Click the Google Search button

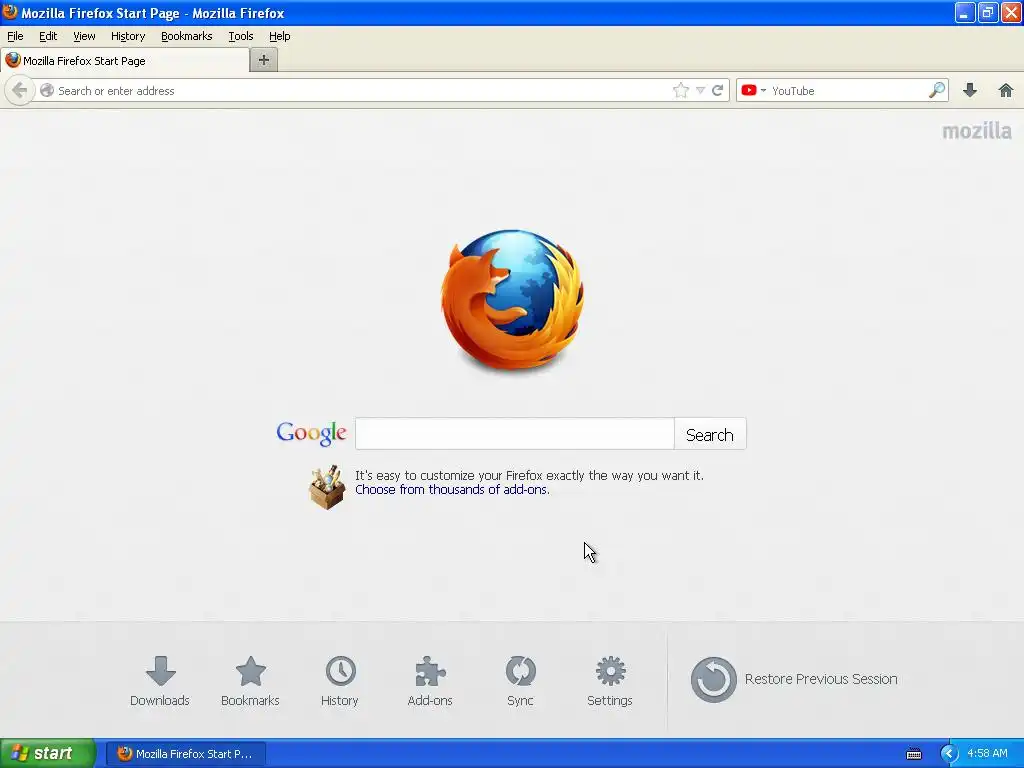(x=710, y=434)
